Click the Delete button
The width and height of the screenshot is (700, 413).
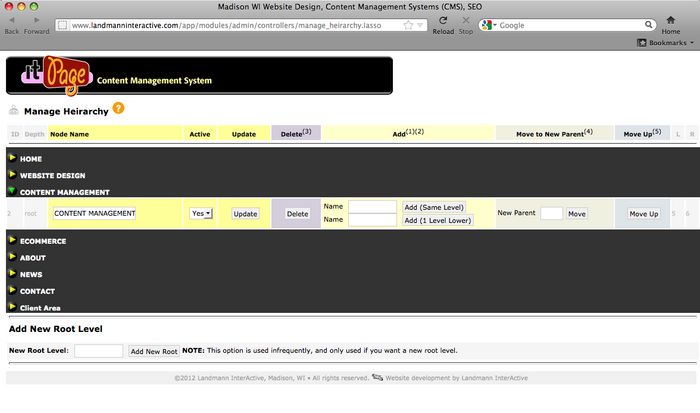297,213
